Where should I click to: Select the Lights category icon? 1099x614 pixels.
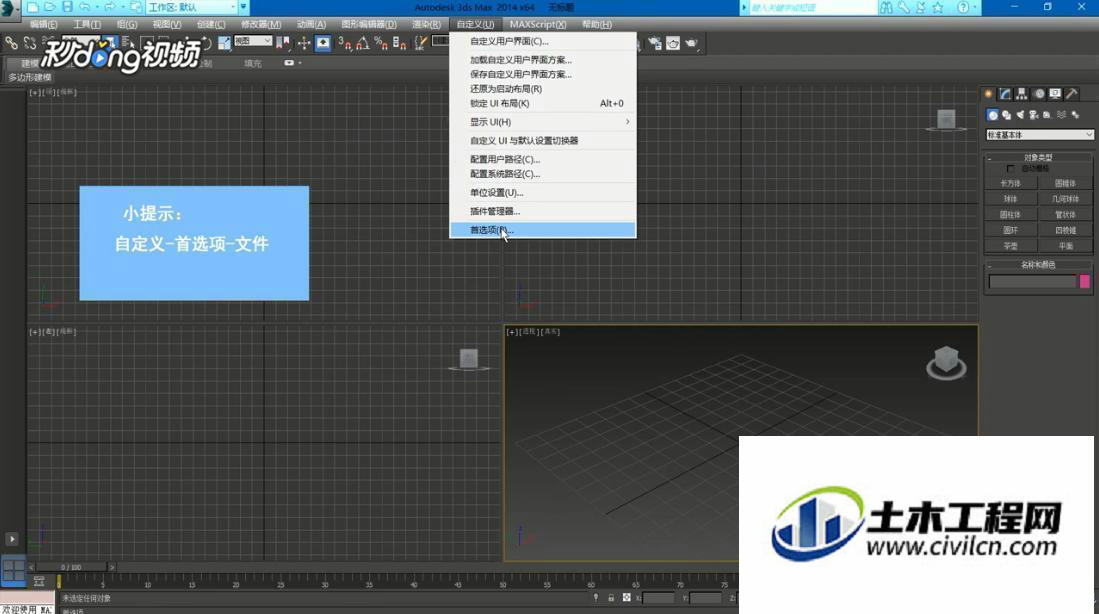point(1020,115)
